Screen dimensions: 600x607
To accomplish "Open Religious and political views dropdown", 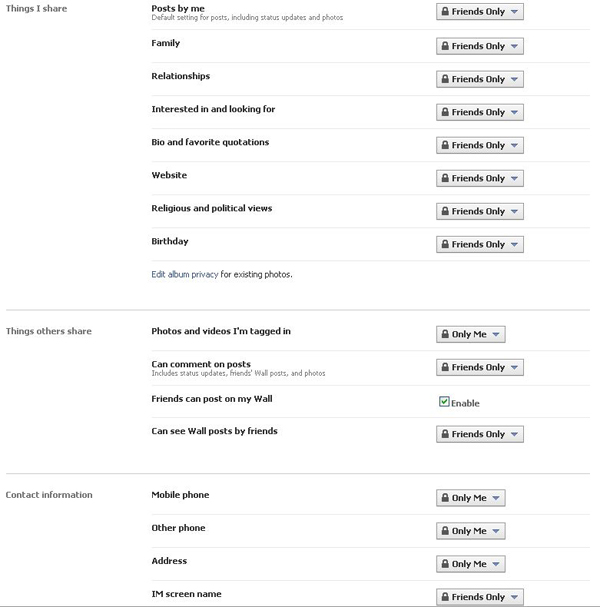I will (x=480, y=211).
